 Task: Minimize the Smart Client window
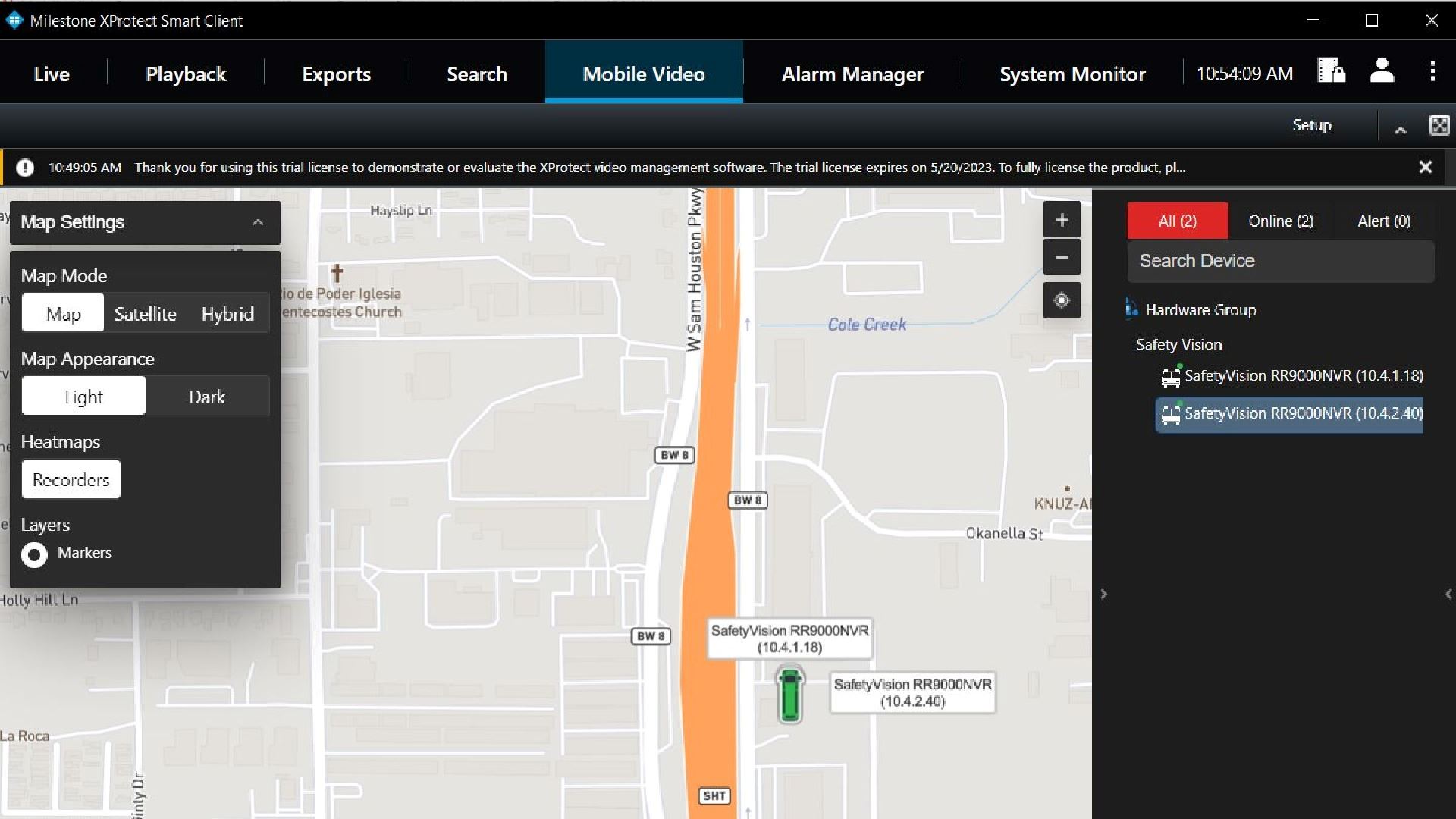[1313, 20]
